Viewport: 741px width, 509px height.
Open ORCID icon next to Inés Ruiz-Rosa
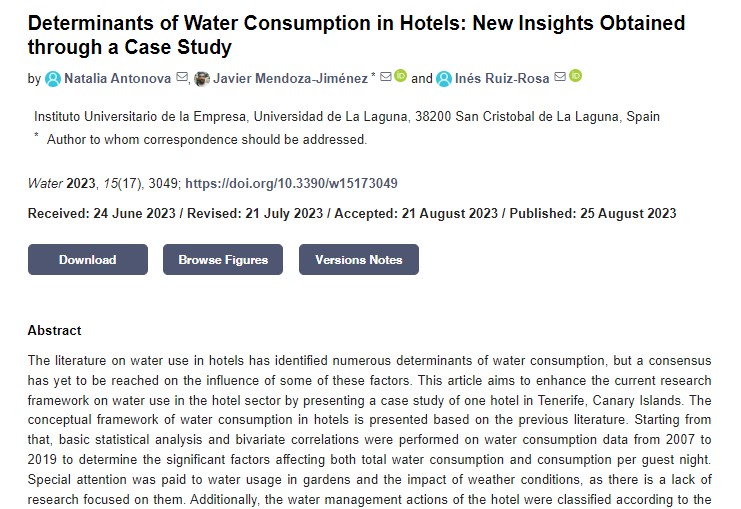click(x=575, y=76)
